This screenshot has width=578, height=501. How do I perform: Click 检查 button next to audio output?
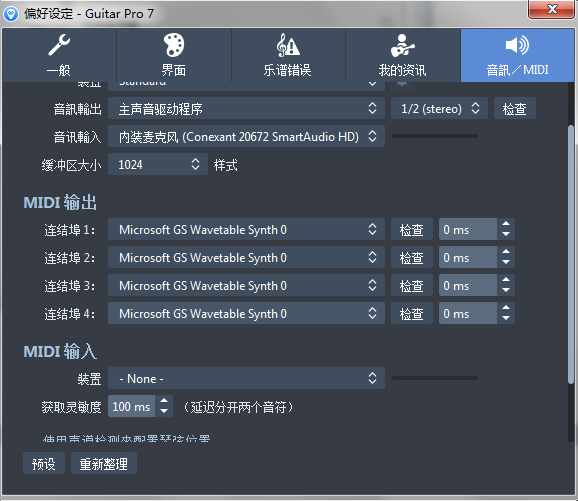(x=515, y=108)
